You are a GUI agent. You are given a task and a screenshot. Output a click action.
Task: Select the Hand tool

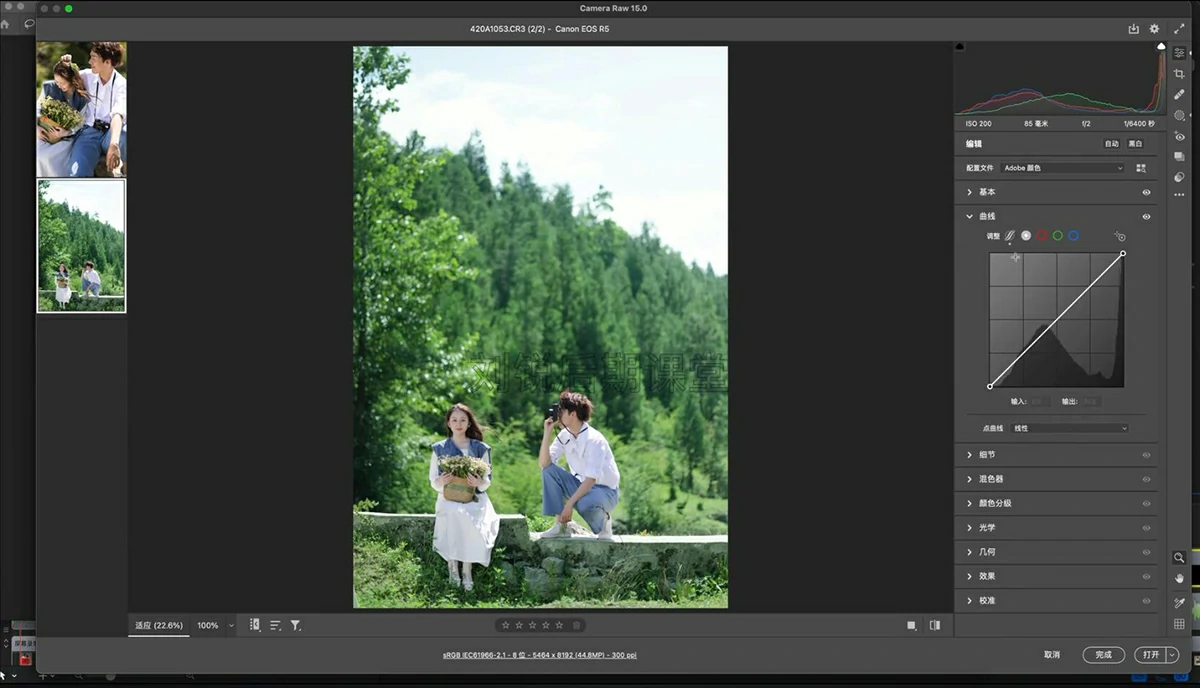coord(1180,578)
